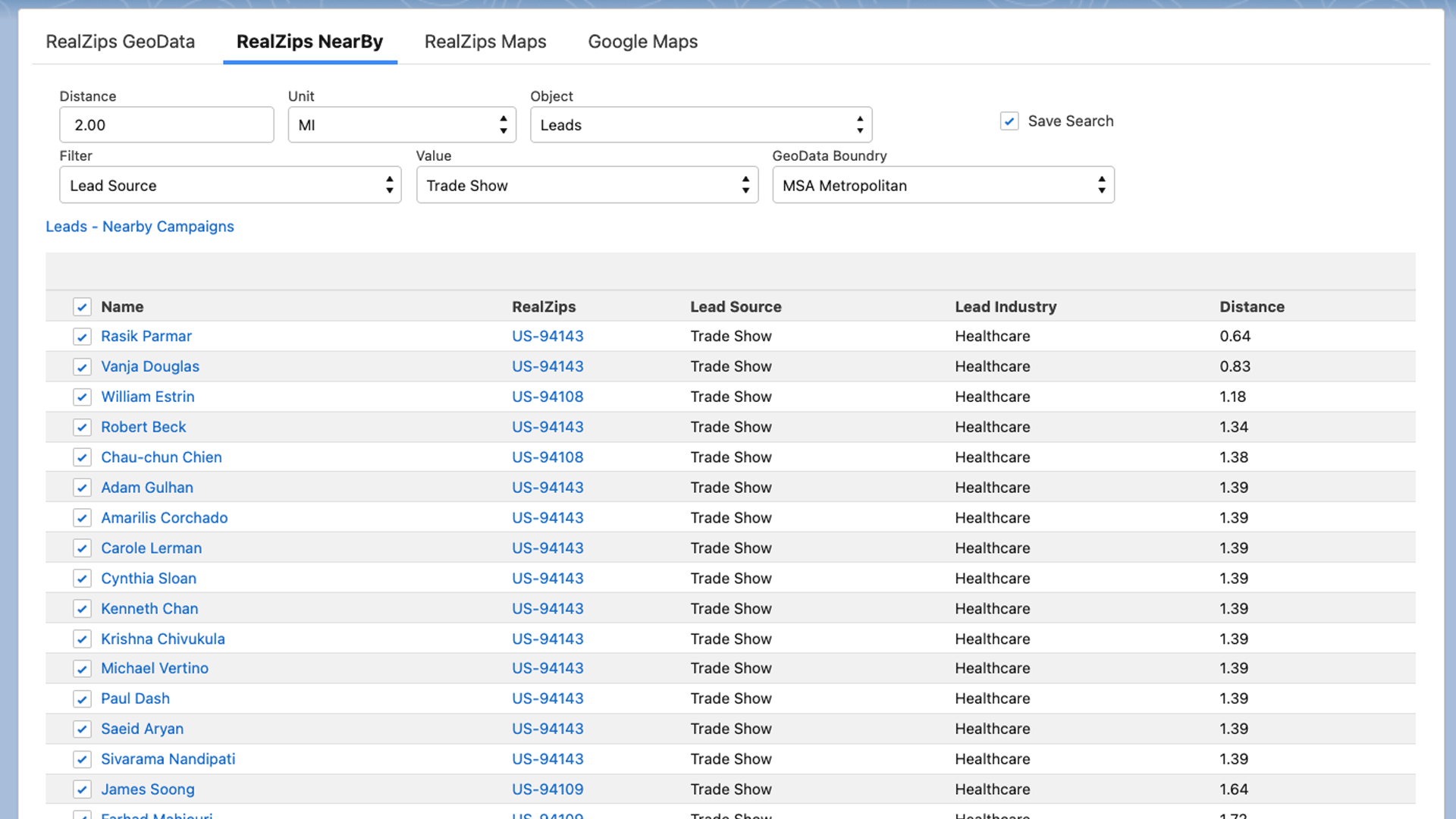Open US-94143 RealZips link for Rasik Parmar
The width and height of the screenshot is (1456, 819).
pyautogui.click(x=548, y=336)
